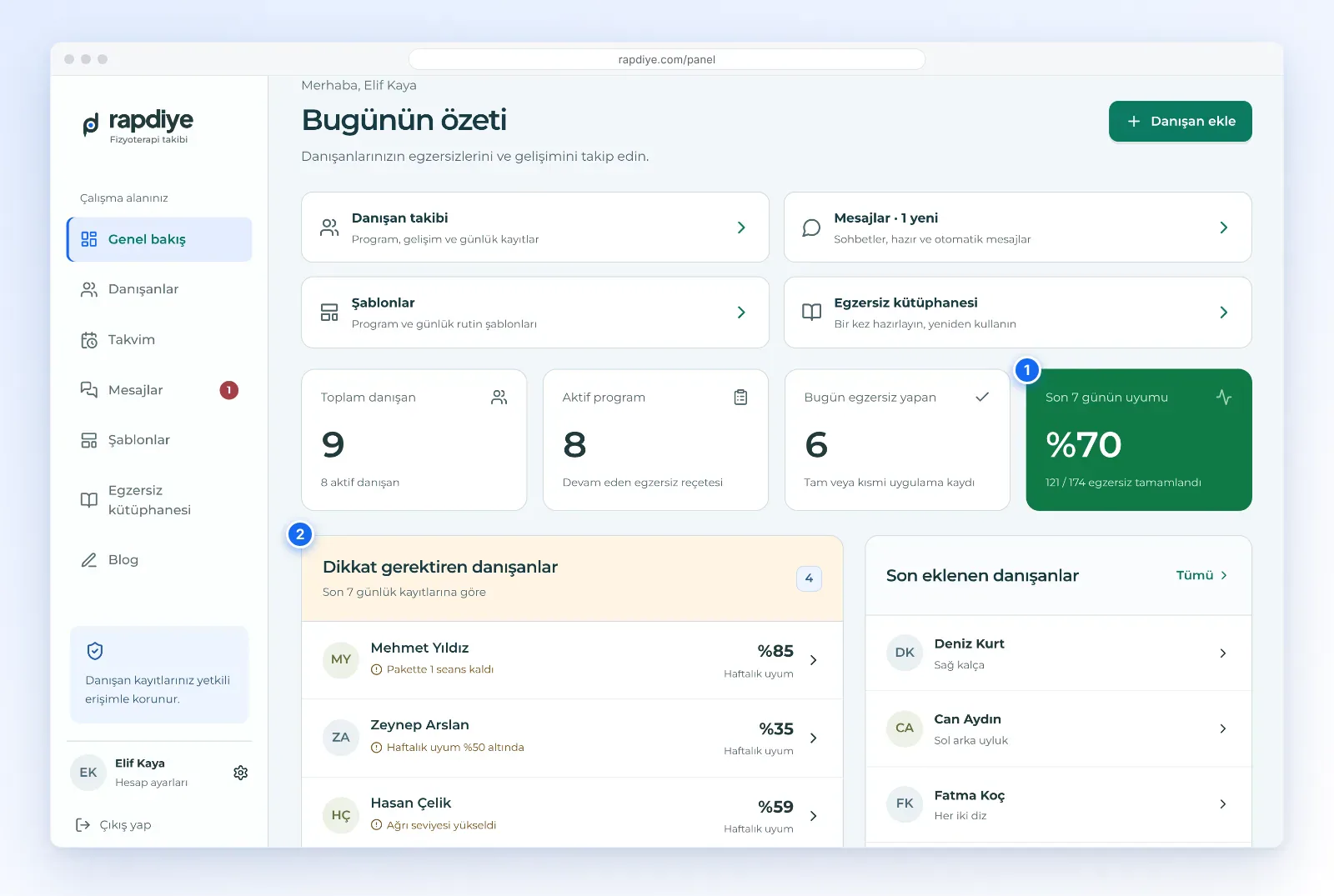
Task: Open Şablonlar in sidebar menu
Action: pyautogui.click(x=159, y=440)
